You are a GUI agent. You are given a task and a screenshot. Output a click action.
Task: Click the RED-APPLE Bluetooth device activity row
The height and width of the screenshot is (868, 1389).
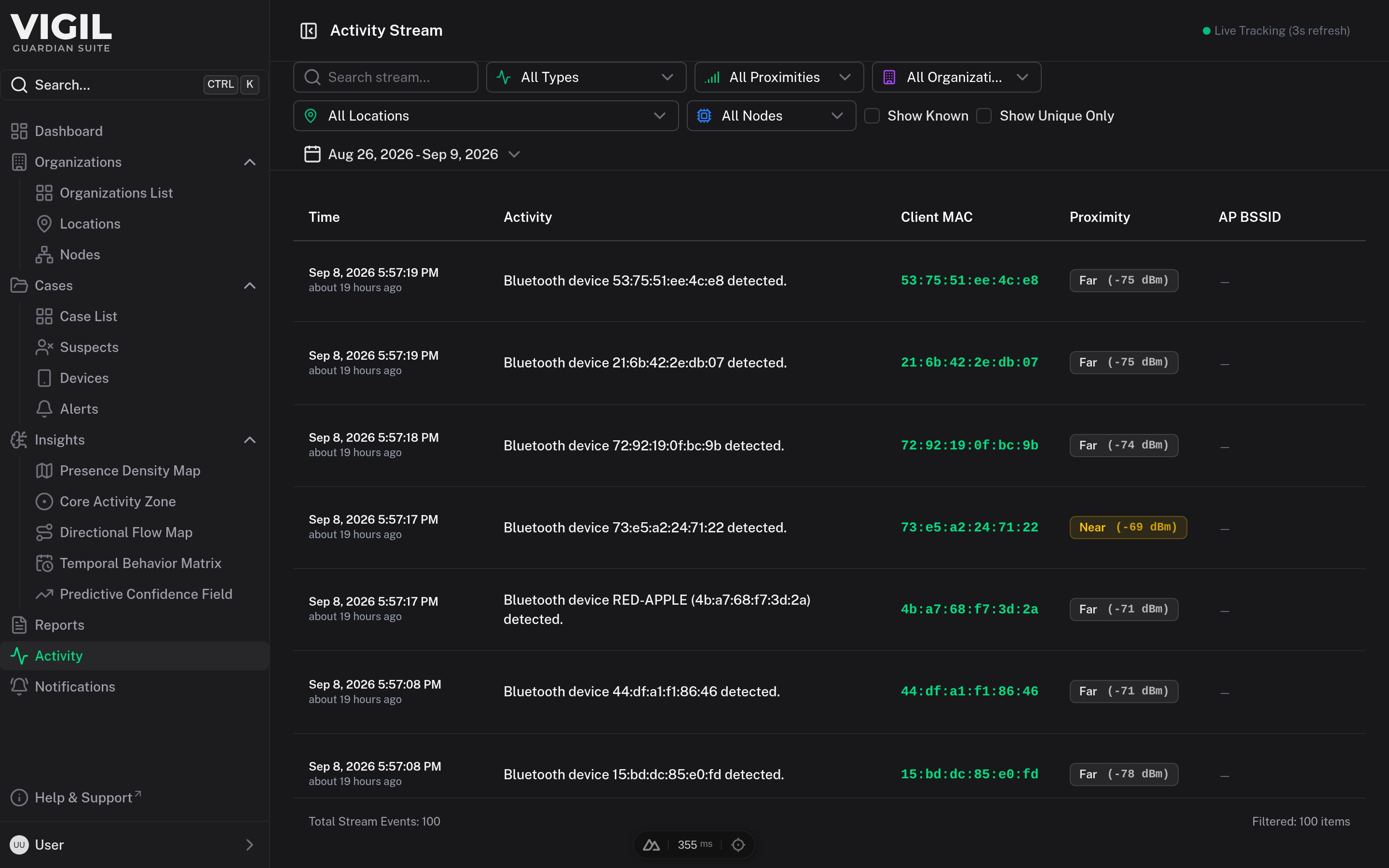829,609
